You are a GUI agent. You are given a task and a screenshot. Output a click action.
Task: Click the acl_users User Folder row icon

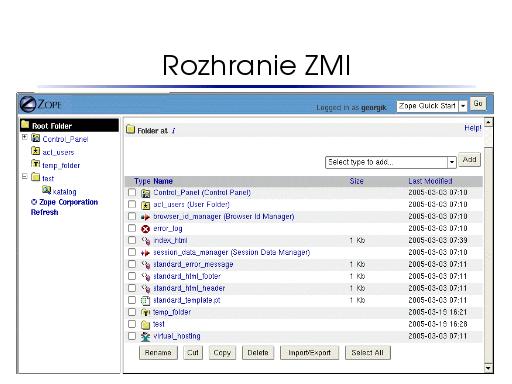click(145, 205)
